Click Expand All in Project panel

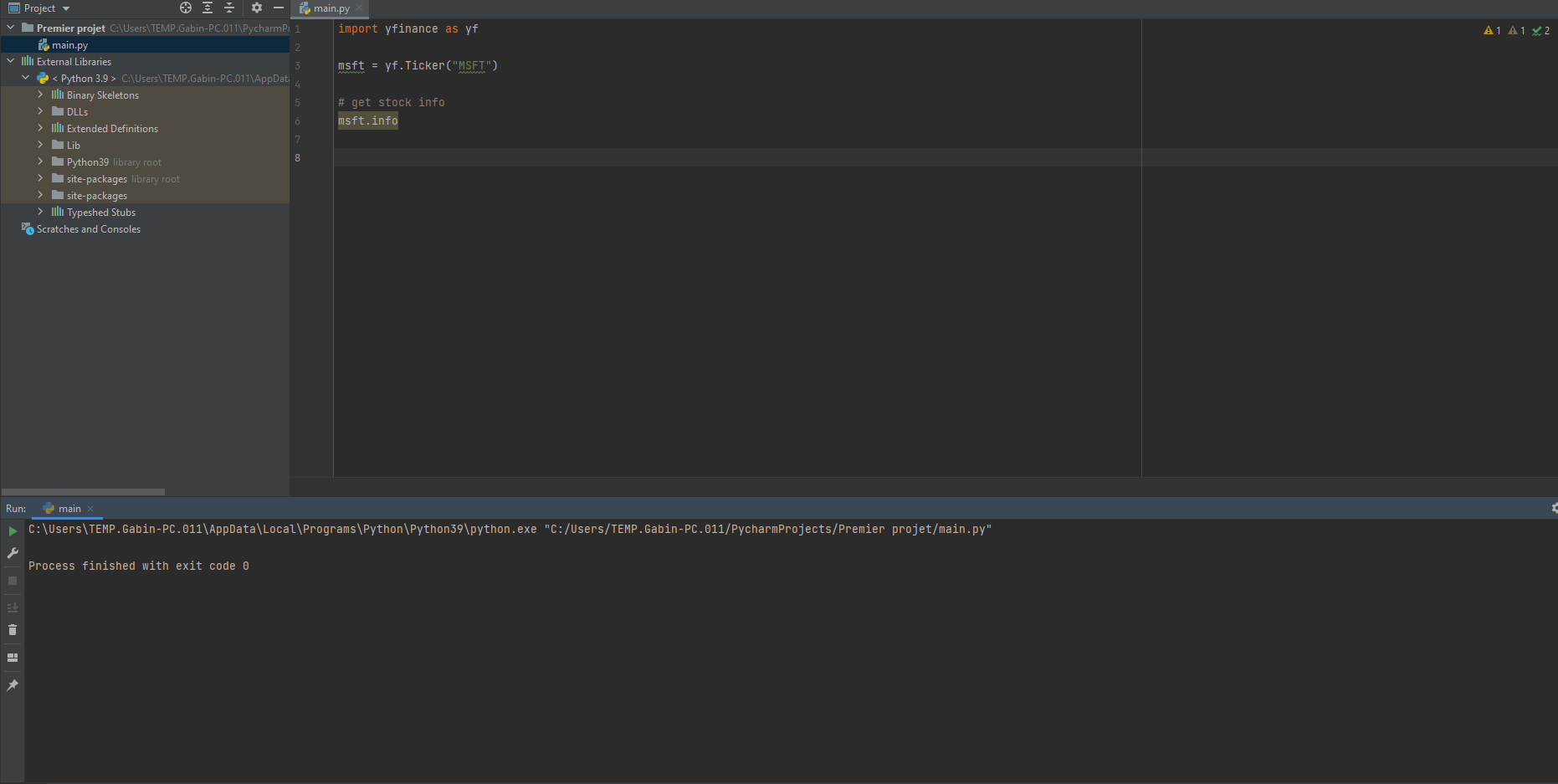208,8
